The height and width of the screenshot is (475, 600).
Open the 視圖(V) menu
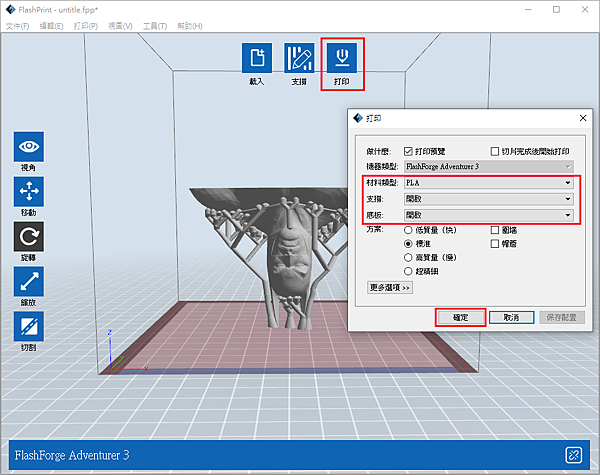pyautogui.click(x=120, y=26)
